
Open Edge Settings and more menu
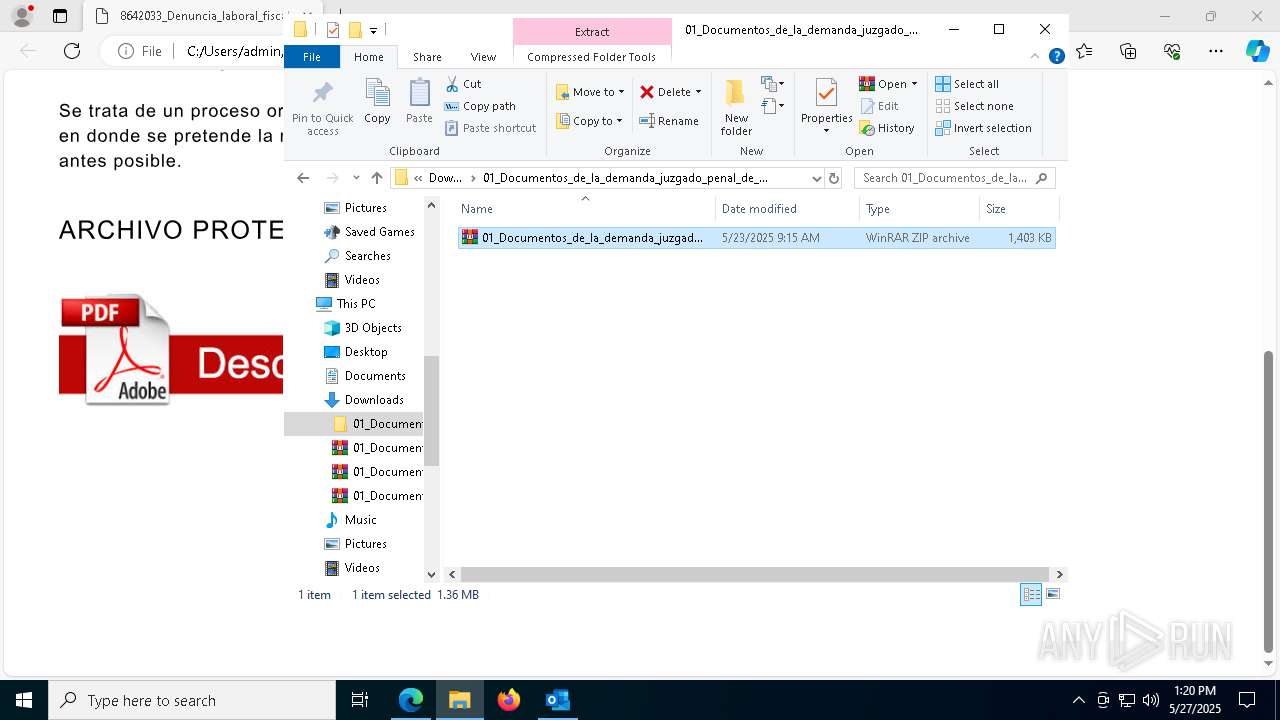click(x=1216, y=51)
